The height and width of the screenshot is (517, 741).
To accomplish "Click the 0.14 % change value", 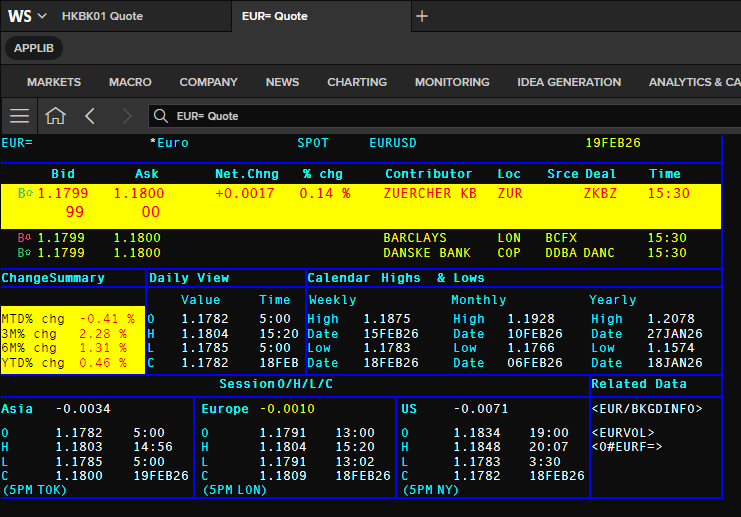I will pyautogui.click(x=325, y=193).
